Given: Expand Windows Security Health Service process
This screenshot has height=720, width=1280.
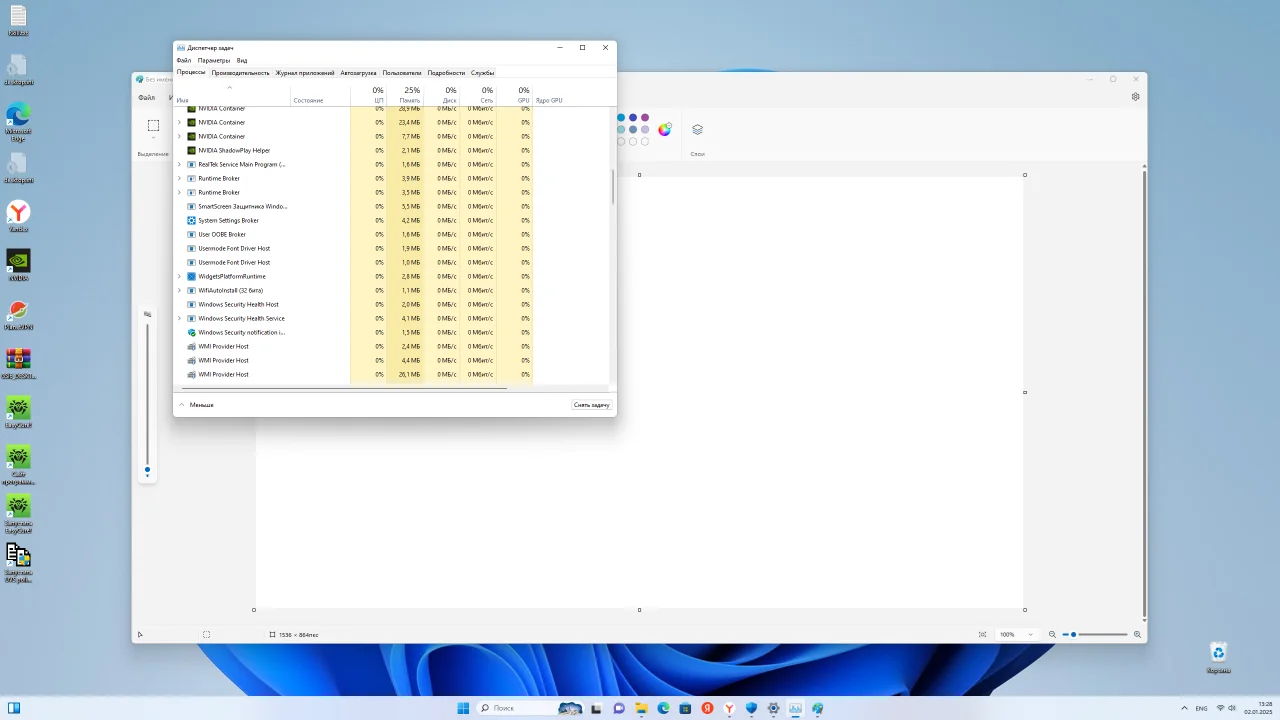Looking at the screenshot, I should pos(179,318).
